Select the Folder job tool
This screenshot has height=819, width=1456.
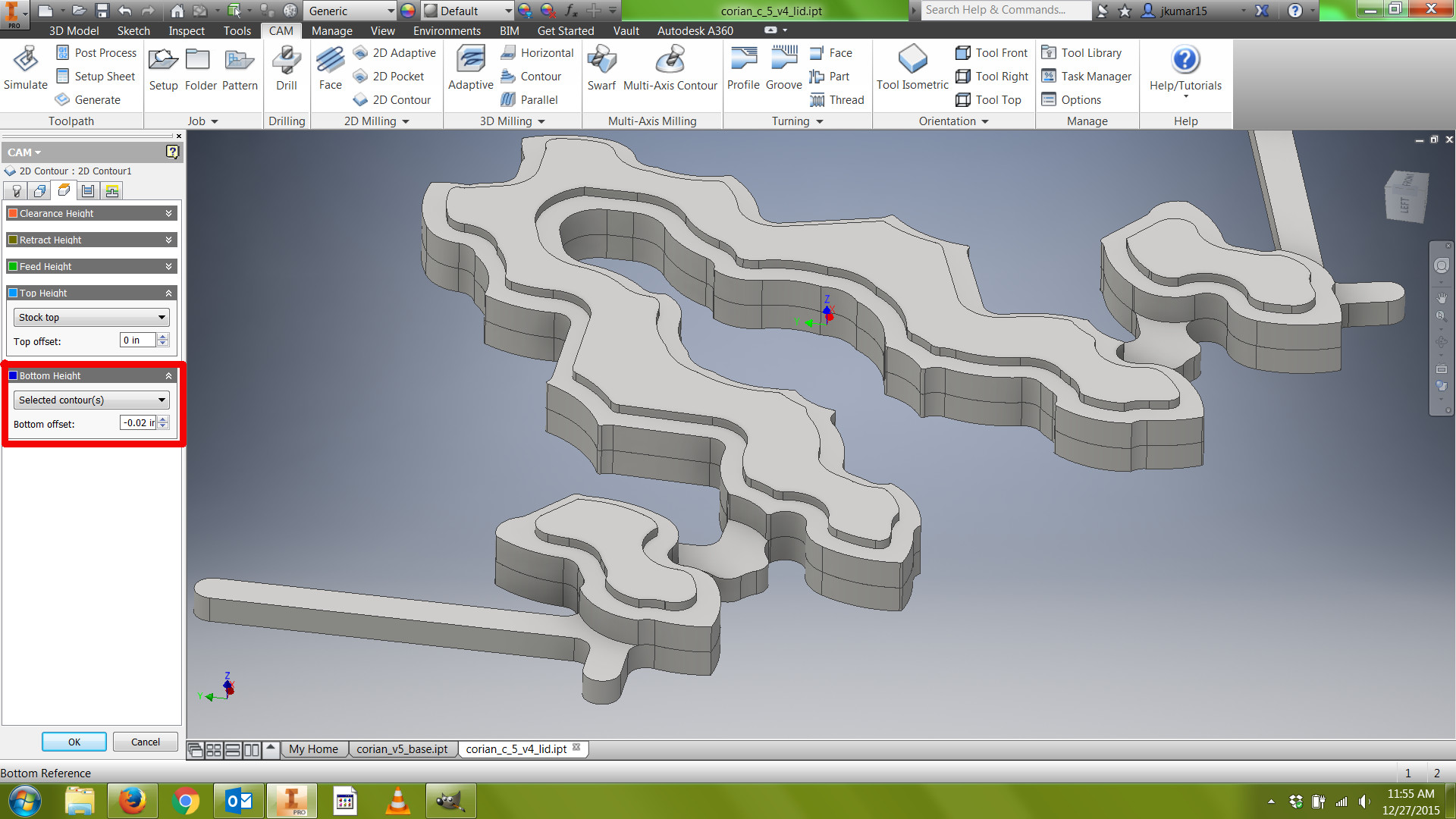(x=200, y=68)
